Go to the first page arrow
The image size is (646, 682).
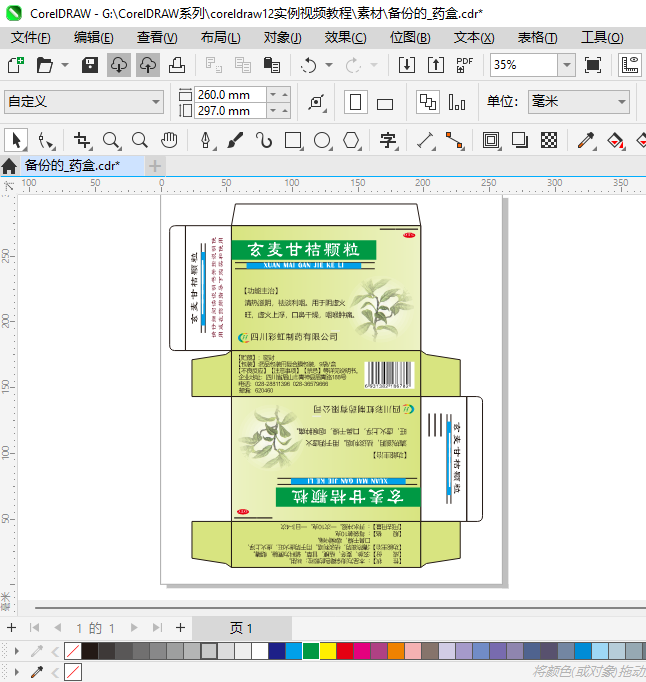coord(34,628)
